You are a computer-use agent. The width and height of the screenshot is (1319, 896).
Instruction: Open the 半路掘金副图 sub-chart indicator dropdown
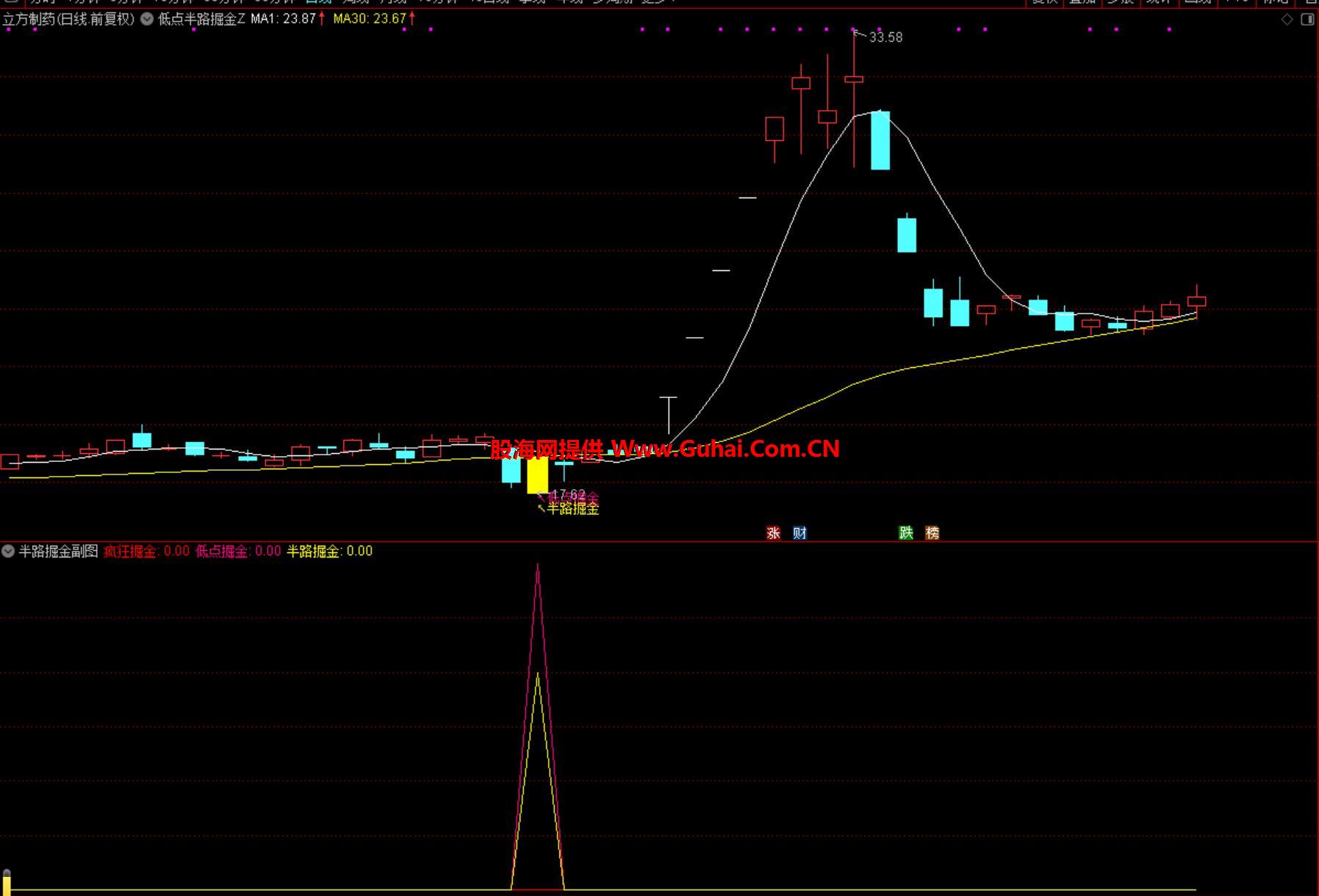pos(8,551)
